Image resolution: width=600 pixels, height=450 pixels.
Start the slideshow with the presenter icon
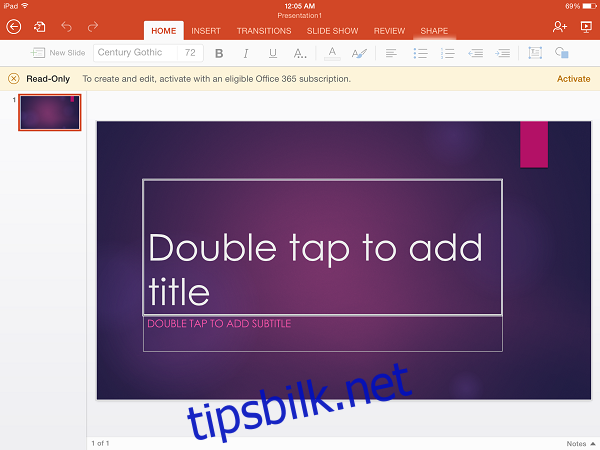tap(586, 27)
